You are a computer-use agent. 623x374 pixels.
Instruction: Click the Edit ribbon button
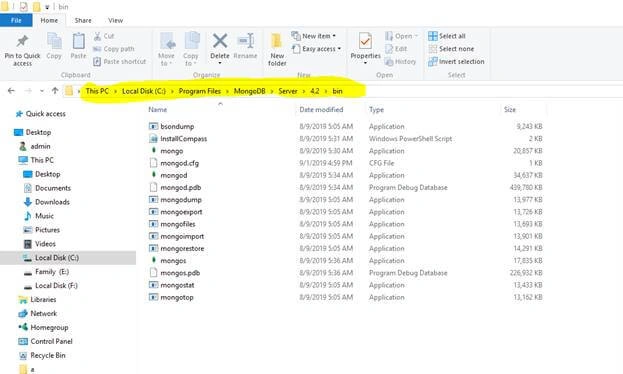tap(396, 49)
